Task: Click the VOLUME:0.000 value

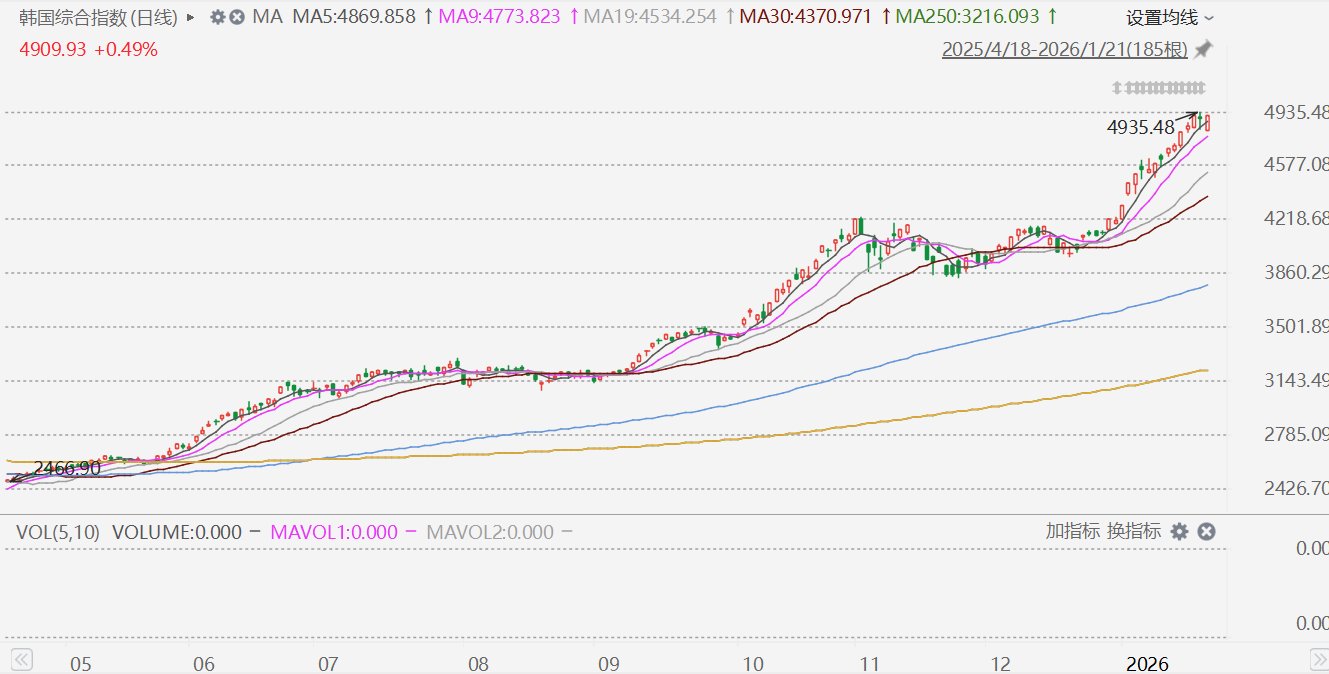Action: pos(177,532)
